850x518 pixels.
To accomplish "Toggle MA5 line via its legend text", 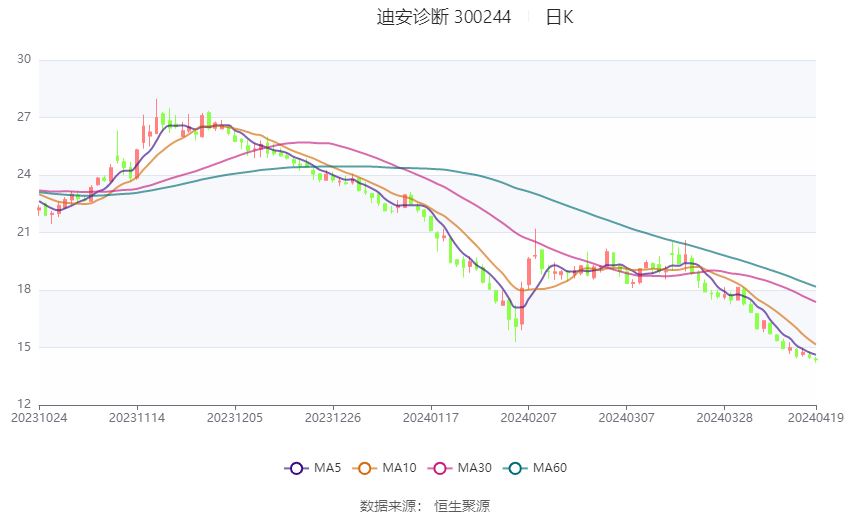I will (327, 468).
